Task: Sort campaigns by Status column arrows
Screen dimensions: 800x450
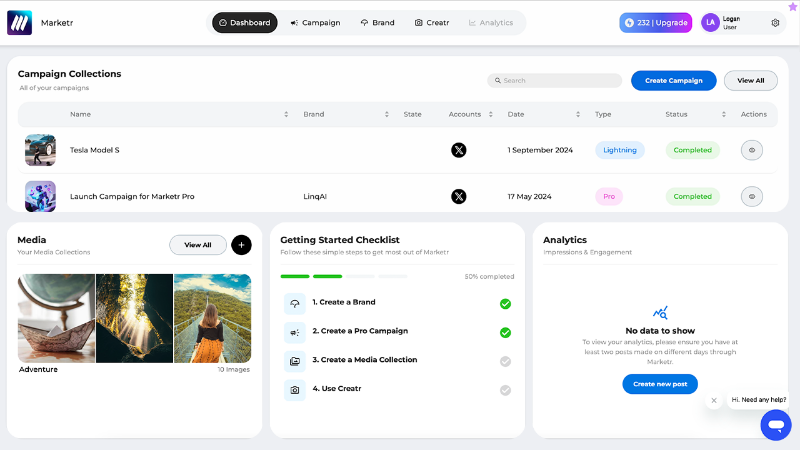Action: click(723, 114)
